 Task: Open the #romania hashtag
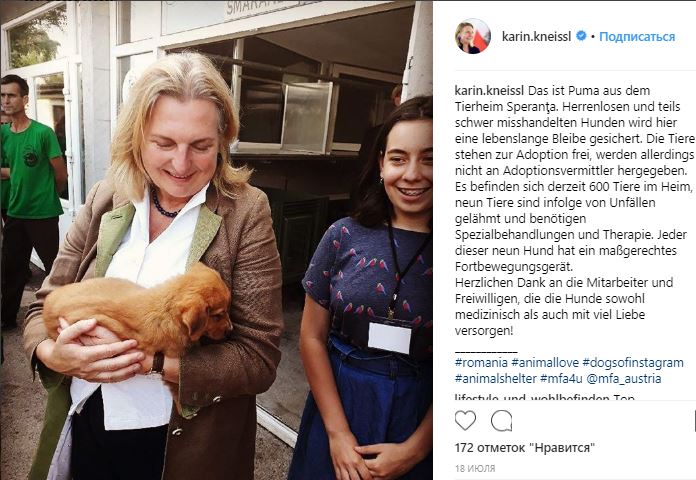[481, 363]
